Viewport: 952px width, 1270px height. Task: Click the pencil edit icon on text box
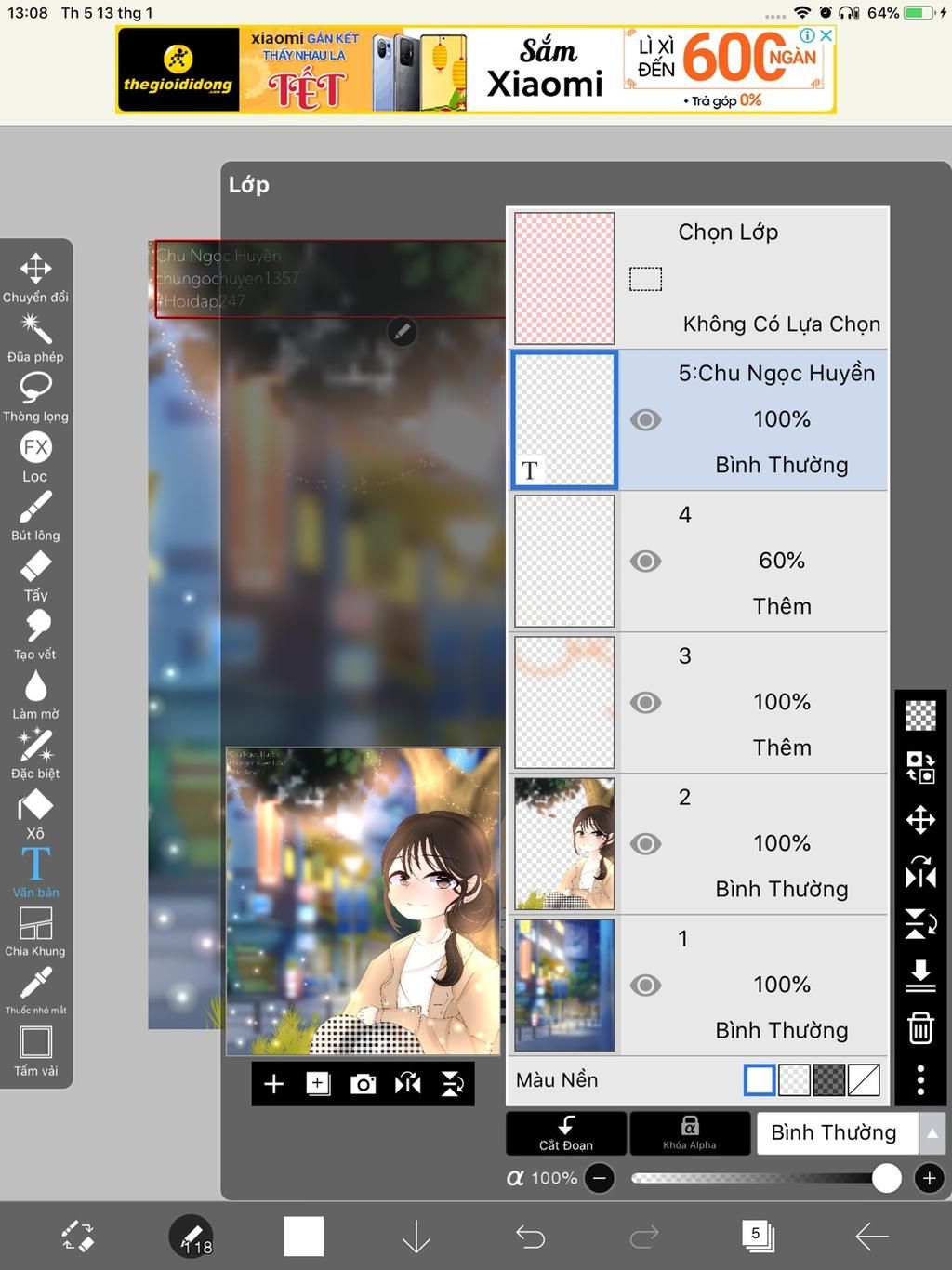pyautogui.click(x=402, y=331)
